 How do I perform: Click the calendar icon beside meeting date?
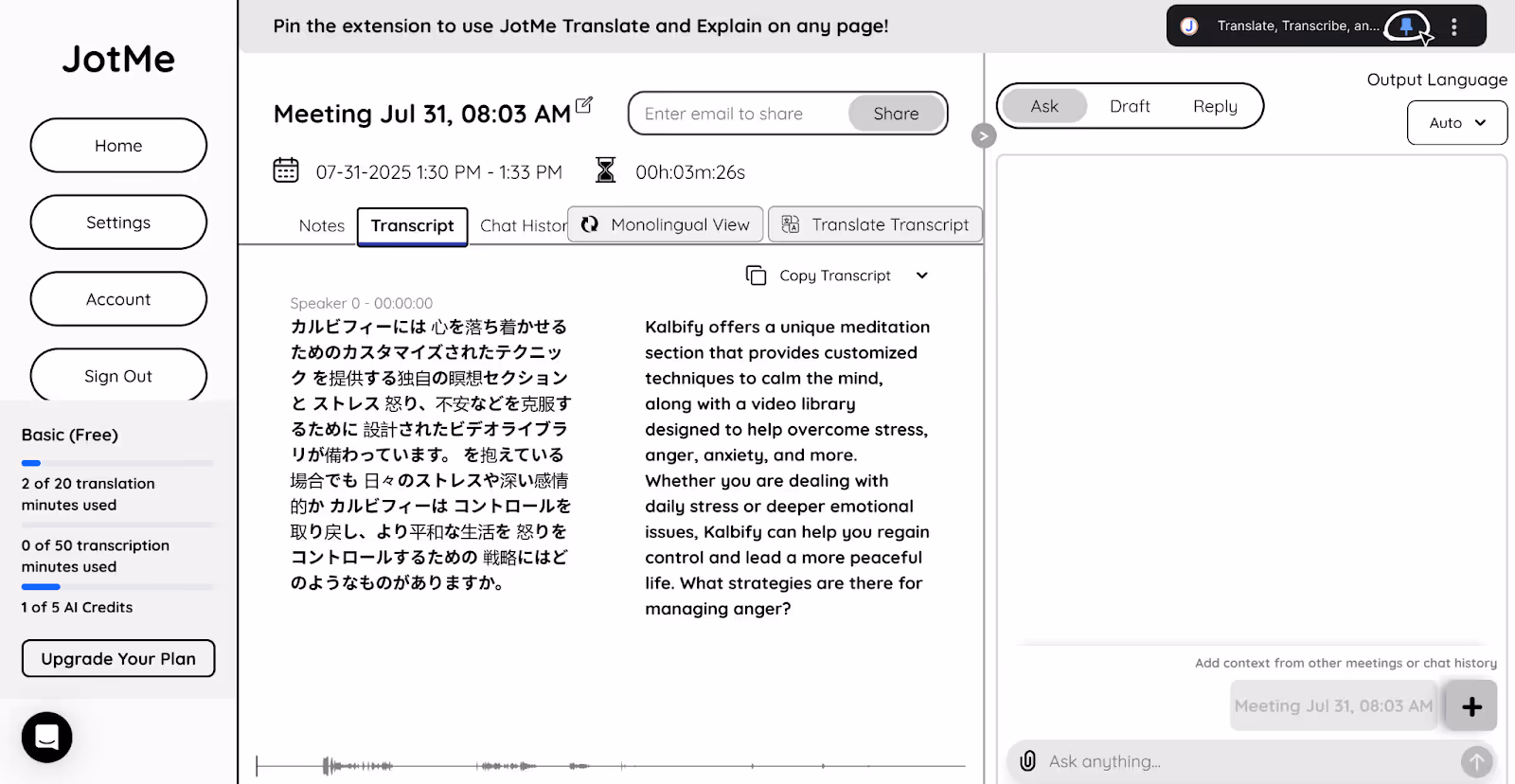click(286, 170)
